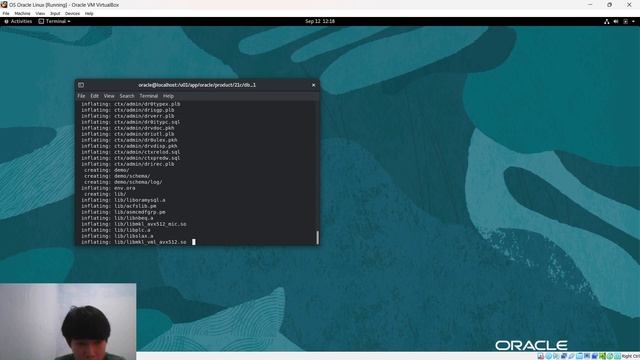Open the terminal View menu
640x360 pixels.
coord(109,96)
